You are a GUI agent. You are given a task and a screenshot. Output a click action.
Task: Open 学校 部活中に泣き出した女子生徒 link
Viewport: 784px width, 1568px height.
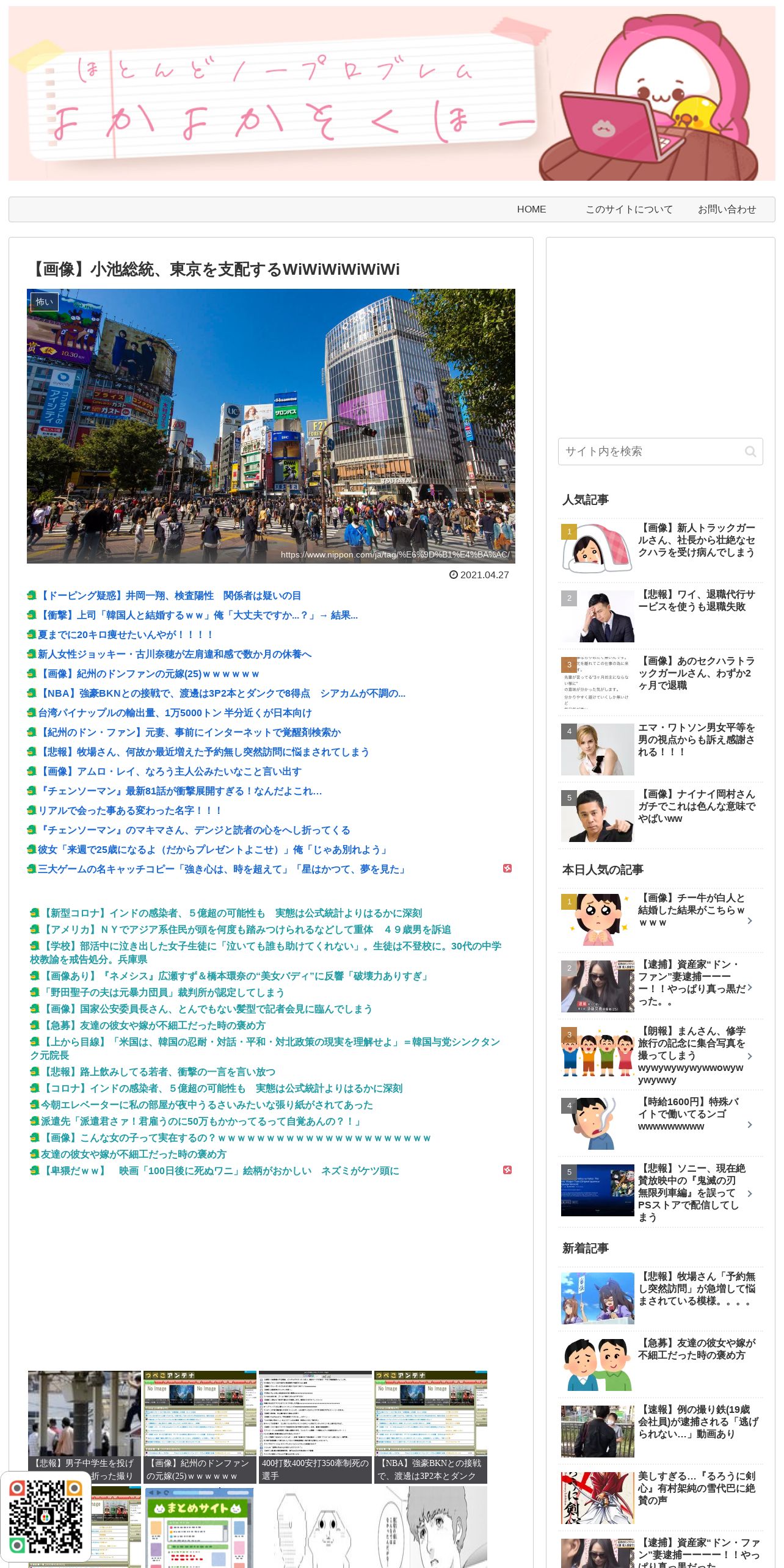[266, 953]
